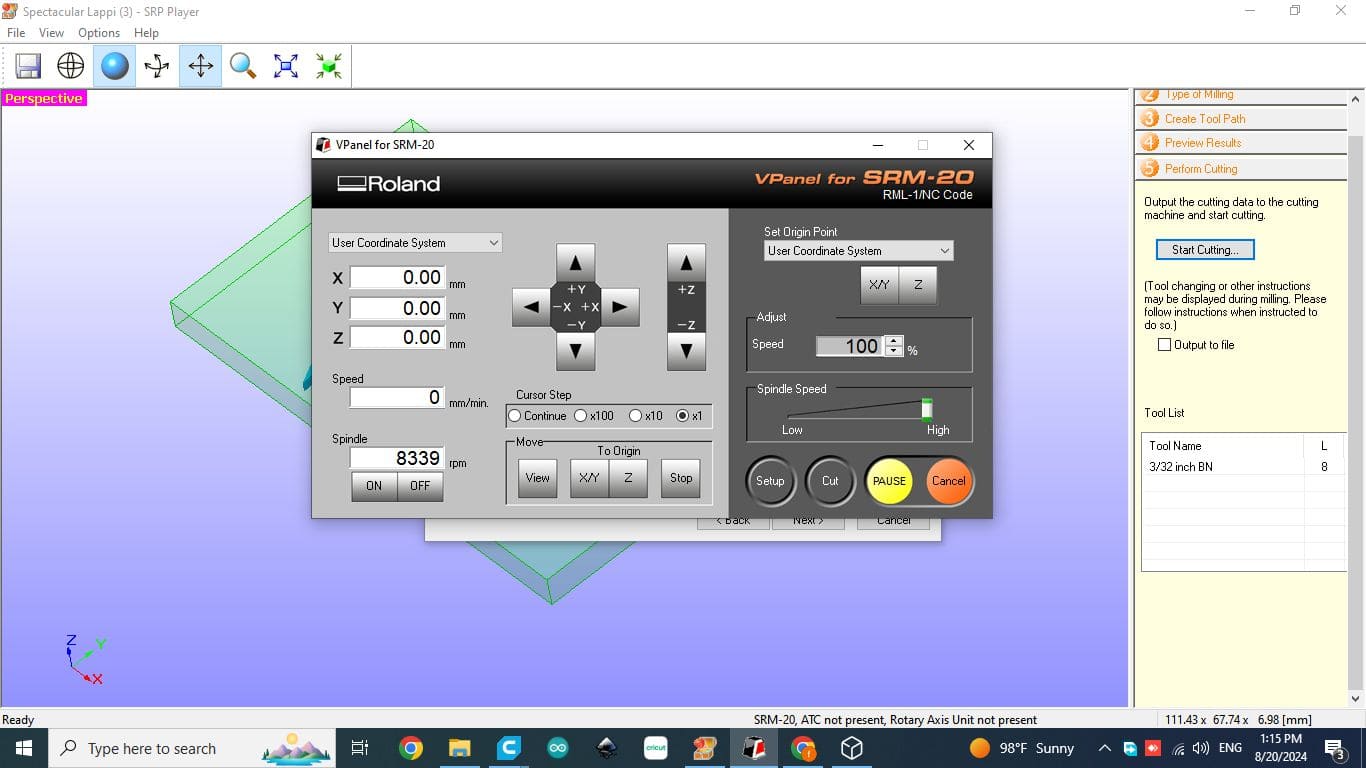Screen dimensions: 1366x768
Task: Move the VPanel tool in -Y direction
Action: (575, 351)
